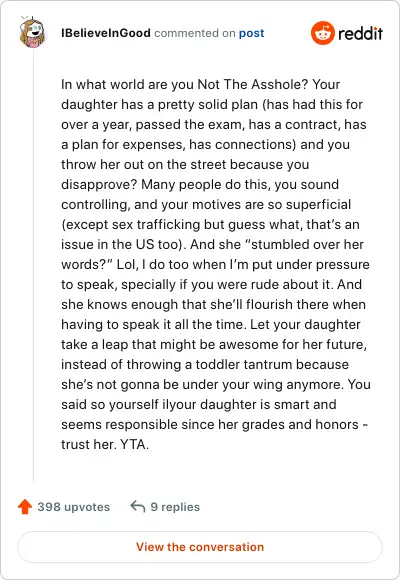Screen dimensions: 400x580
Task: Upvote using the orange arrow icon
Action: 25,507
